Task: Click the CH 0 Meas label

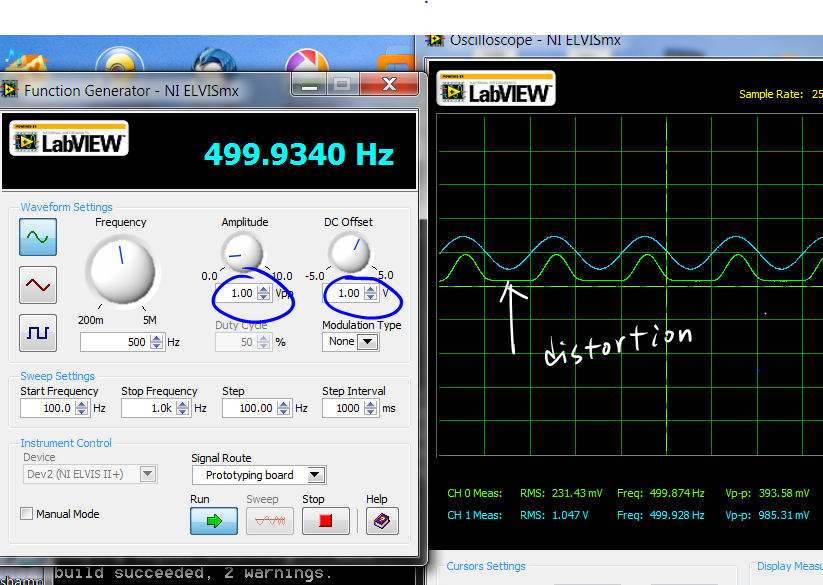Action: point(474,493)
